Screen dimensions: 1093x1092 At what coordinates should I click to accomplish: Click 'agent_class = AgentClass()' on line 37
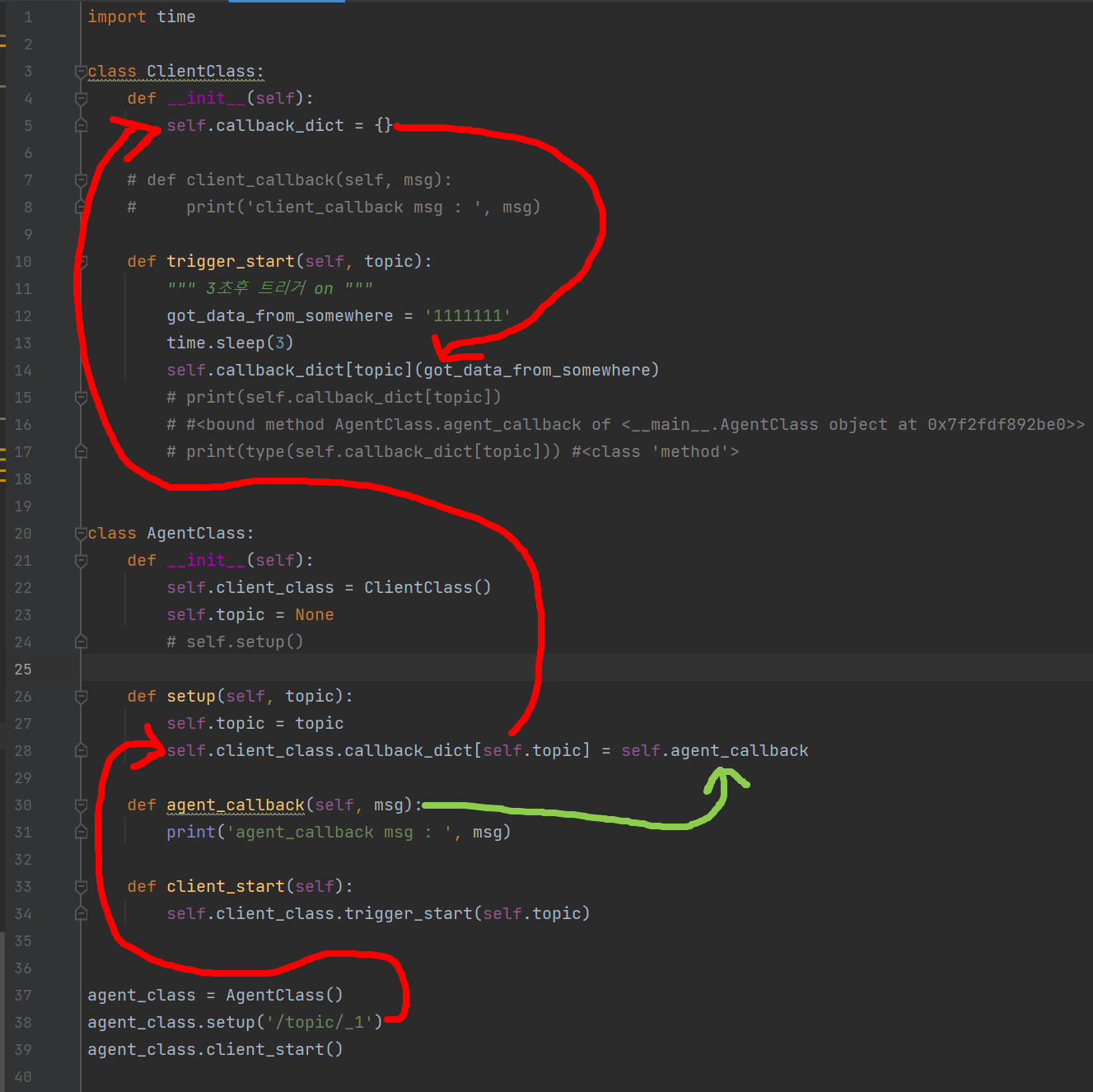coord(216,996)
